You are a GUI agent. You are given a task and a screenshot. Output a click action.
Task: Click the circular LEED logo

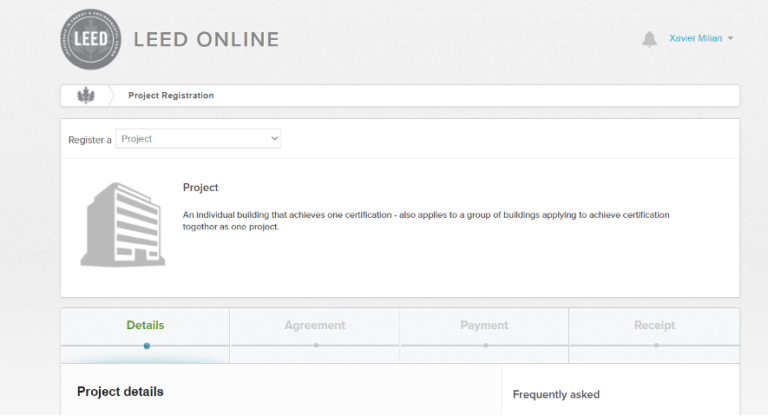coord(90,40)
